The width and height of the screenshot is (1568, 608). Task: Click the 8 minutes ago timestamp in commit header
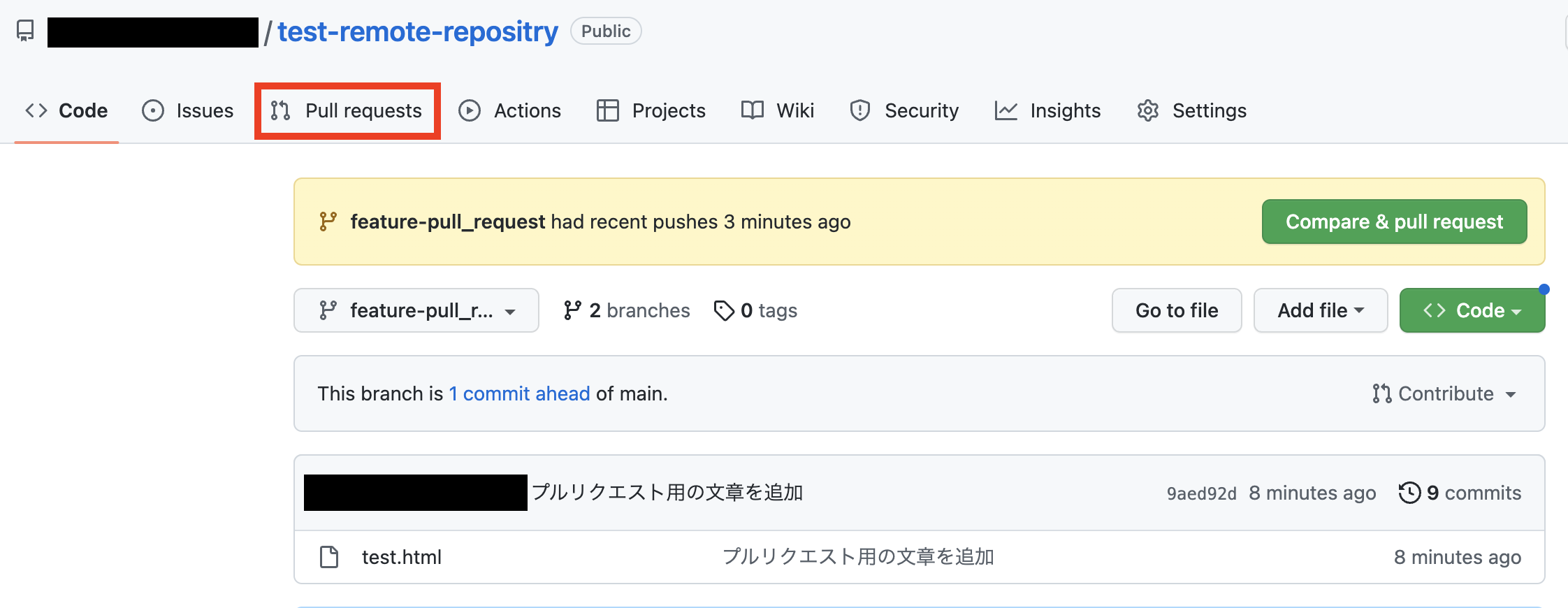(x=1312, y=493)
